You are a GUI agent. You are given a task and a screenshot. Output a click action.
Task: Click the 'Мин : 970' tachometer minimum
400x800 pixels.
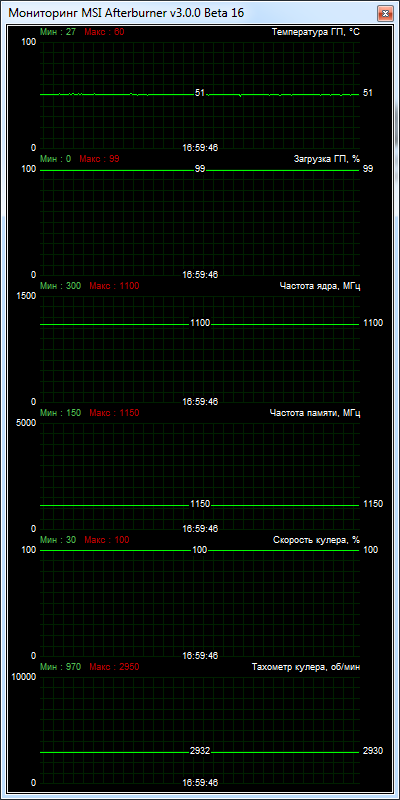tap(60, 667)
